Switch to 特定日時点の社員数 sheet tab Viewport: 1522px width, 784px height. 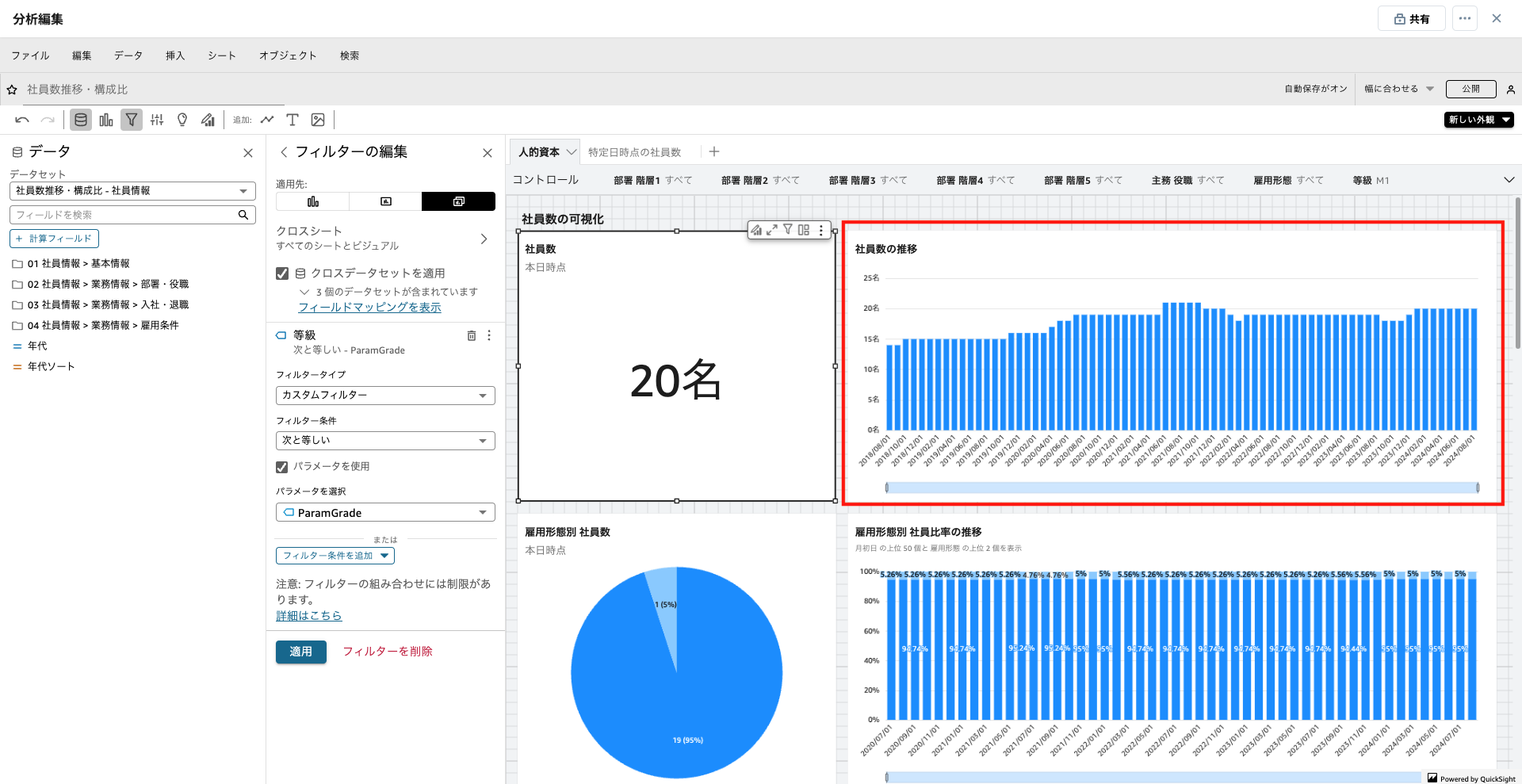(634, 152)
